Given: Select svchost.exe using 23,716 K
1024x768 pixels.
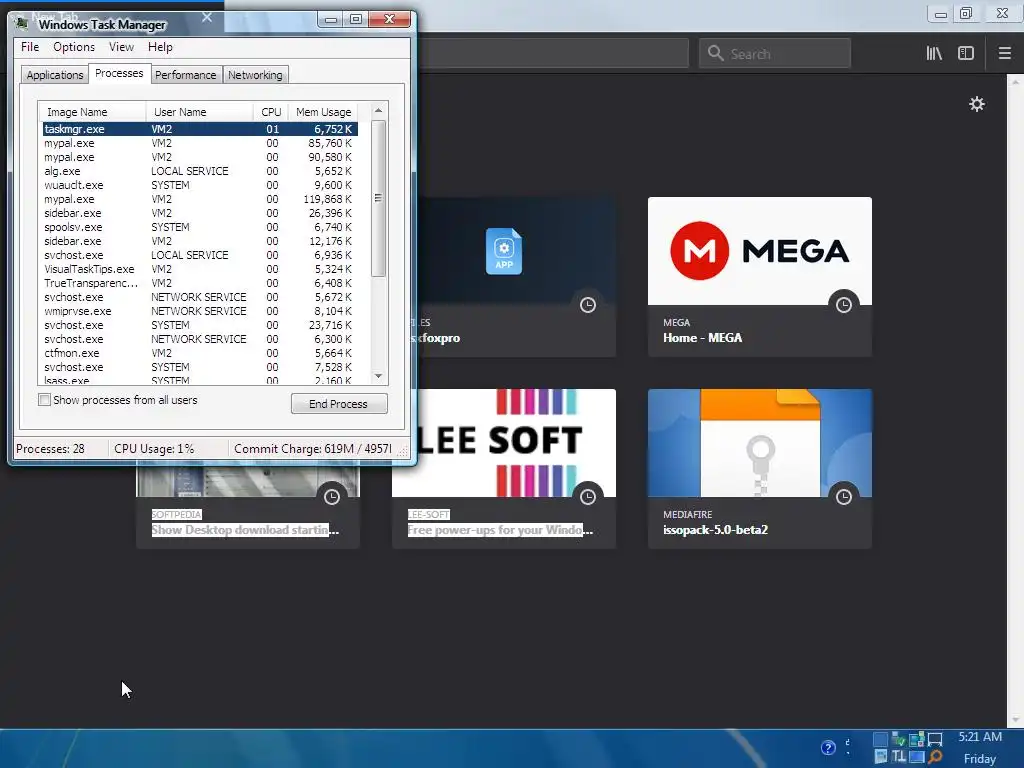Looking at the screenshot, I should tap(200, 325).
